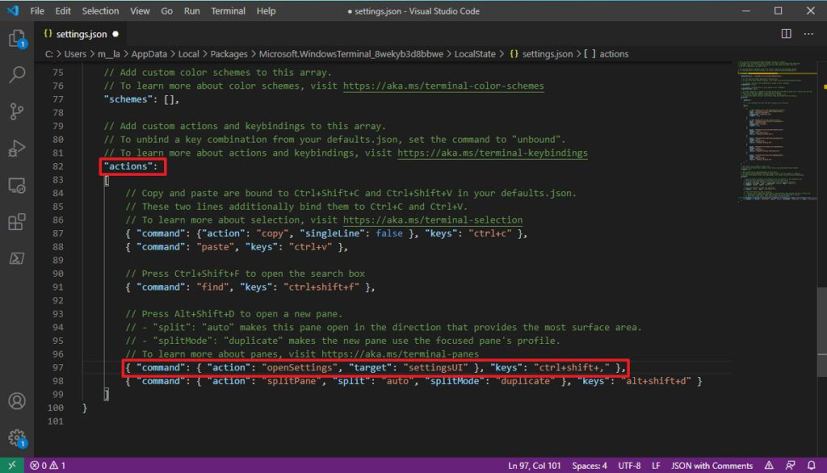Follow the terminal-panes link
827x473 pixels.
pos(400,354)
